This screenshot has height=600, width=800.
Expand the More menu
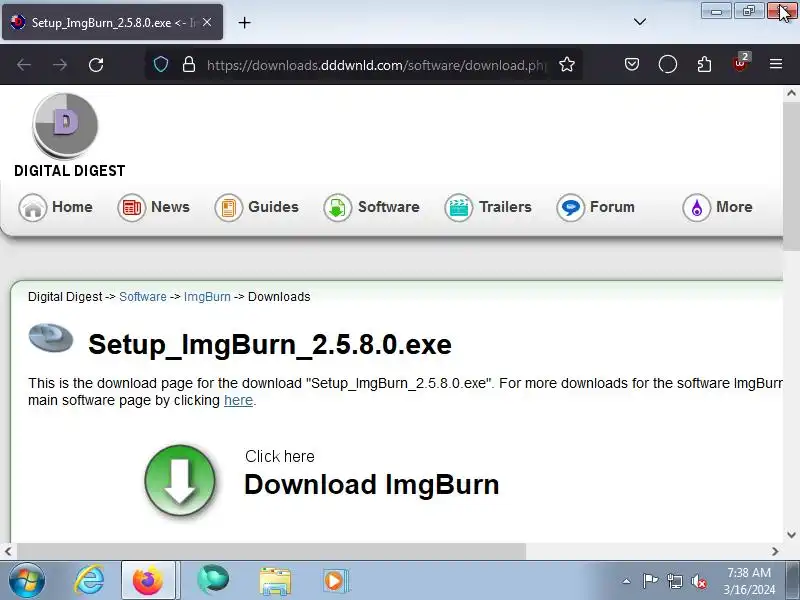point(717,208)
